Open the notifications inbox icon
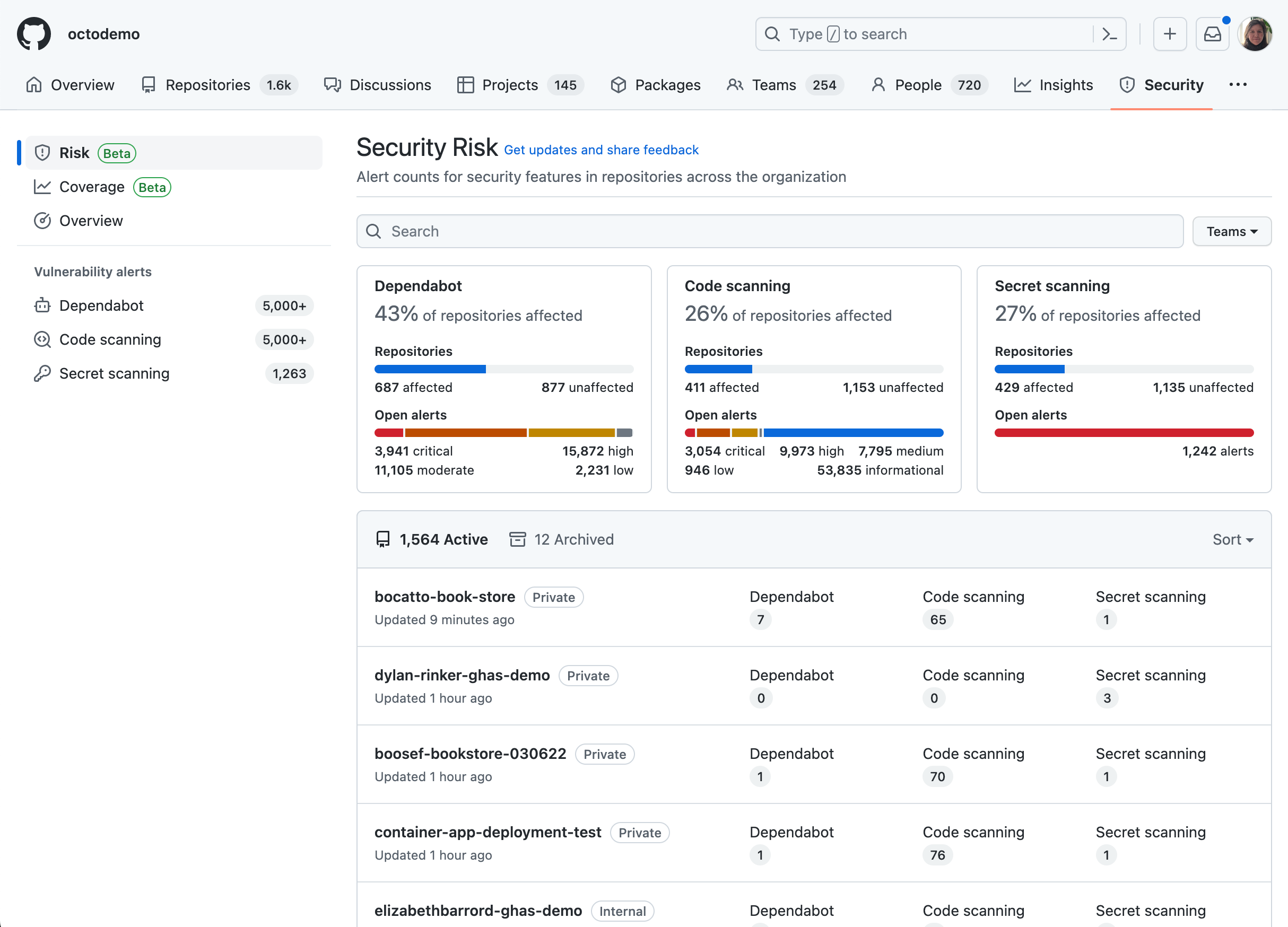Image resolution: width=1288 pixels, height=927 pixels. [x=1212, y=34]
